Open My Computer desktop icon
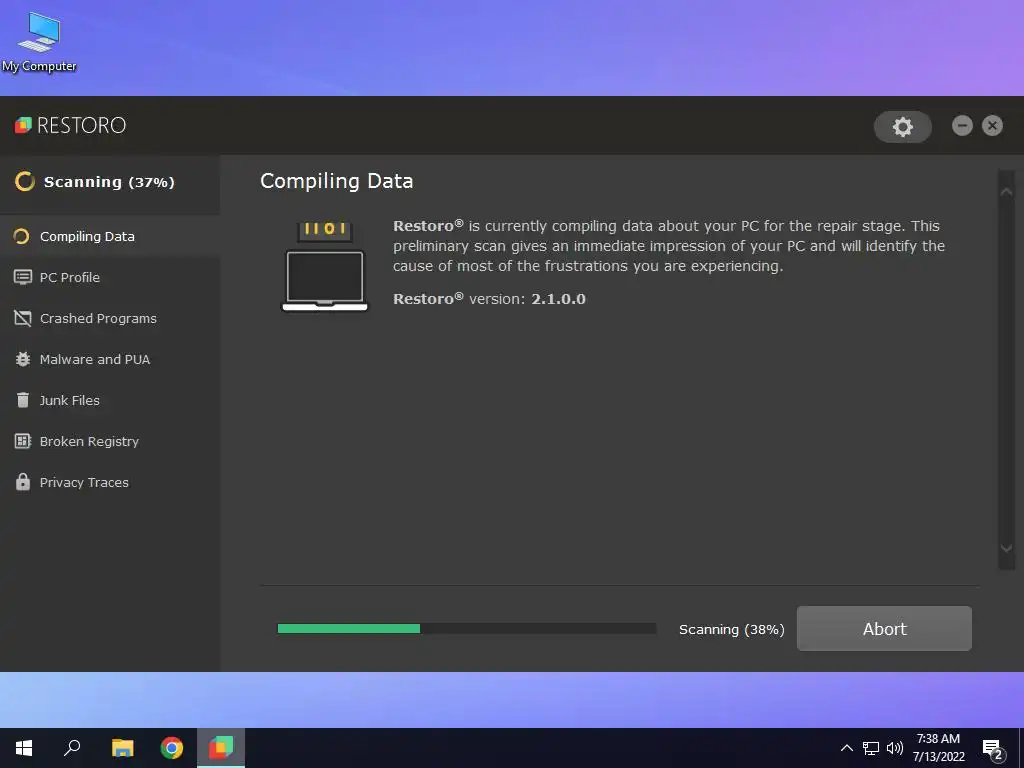This screenshot has height=768, width=1024. (39, 40)
